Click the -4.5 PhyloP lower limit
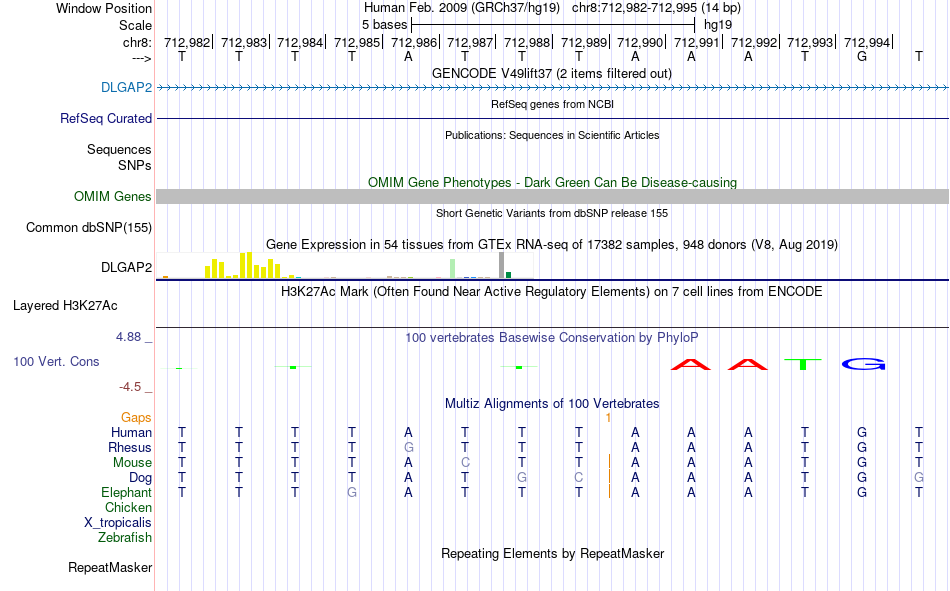The width and height of the screenshot is (950, 591). tap(130, 387)
